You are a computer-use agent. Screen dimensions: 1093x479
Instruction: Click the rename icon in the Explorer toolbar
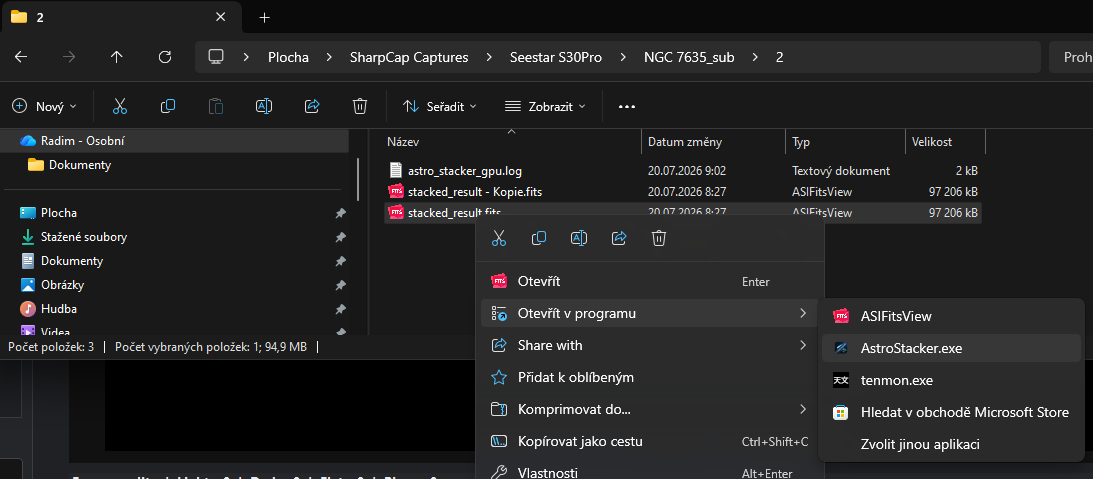coord(264,106)
